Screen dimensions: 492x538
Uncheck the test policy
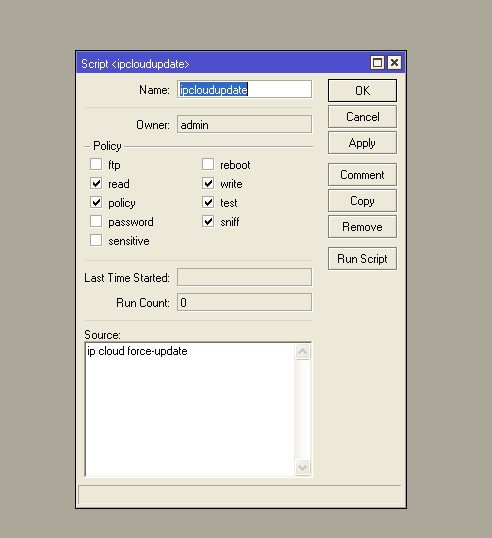point(208,202)
